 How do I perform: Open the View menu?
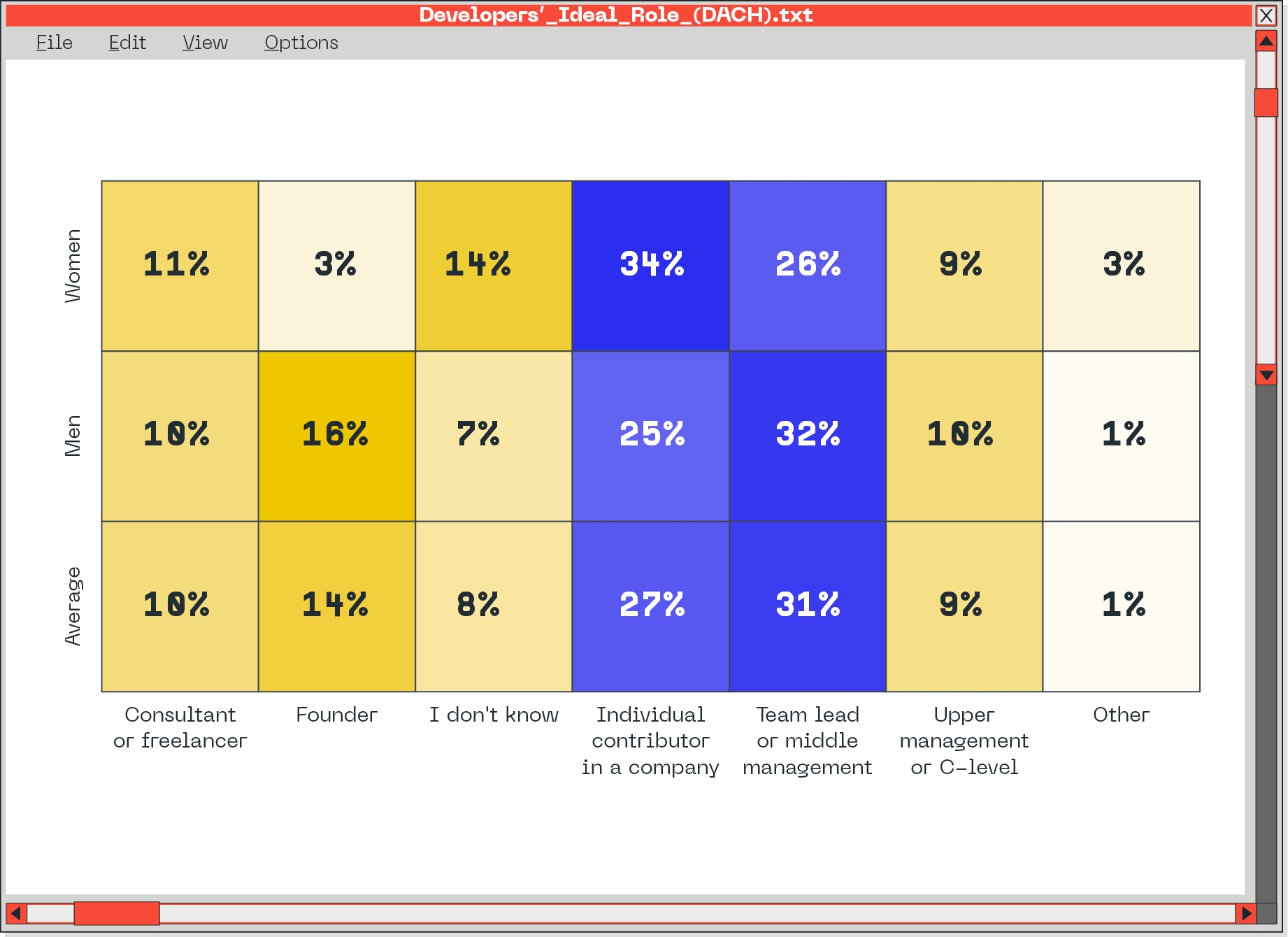click(205, 43)
